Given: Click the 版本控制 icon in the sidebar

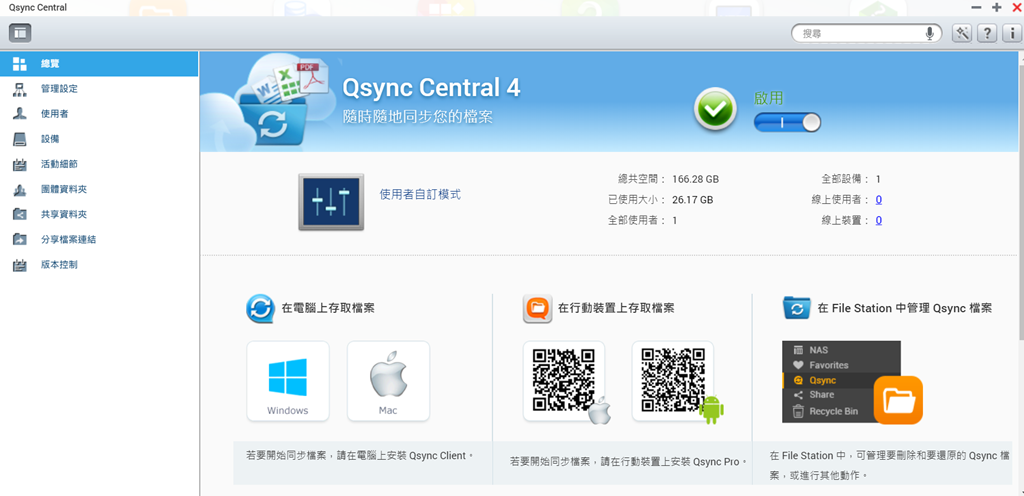Looking at the screenshot, I should click(x=20, y=265).
